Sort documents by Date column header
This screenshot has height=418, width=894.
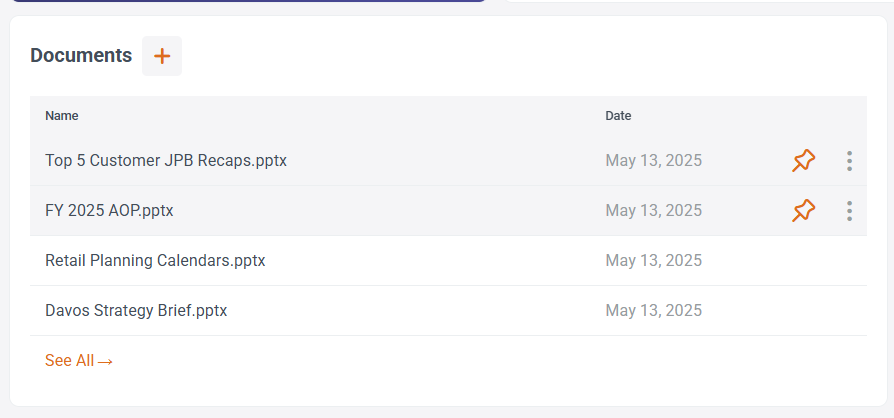pyautogui.click(x=618, y=116)
